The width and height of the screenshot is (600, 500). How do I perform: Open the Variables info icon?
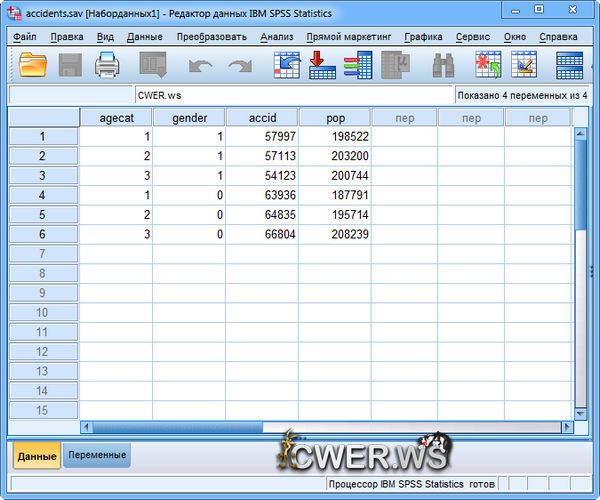(358, 65)
